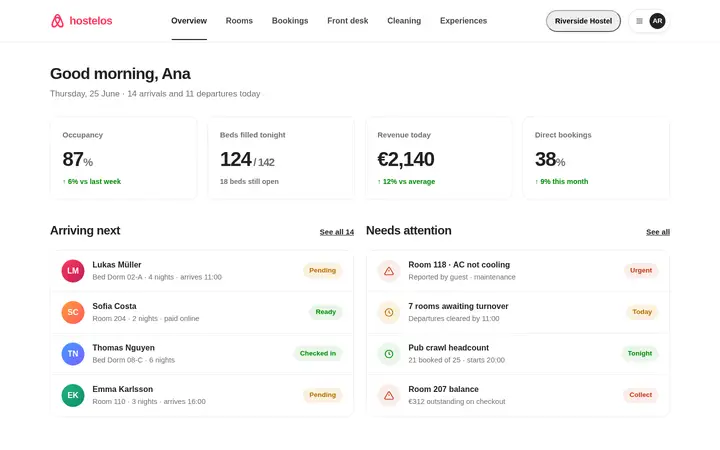Click the '124 / 142' beds value

pyautogui.click(x=247, y=160)
